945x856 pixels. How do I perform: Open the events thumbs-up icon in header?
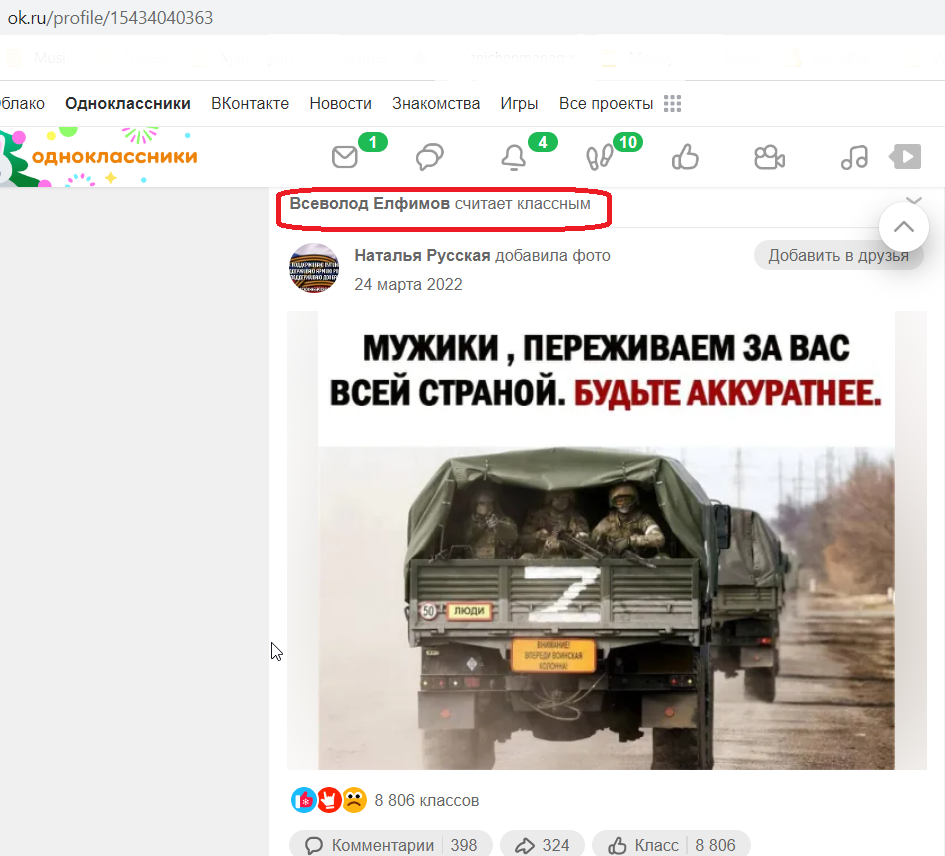[685, 157]
